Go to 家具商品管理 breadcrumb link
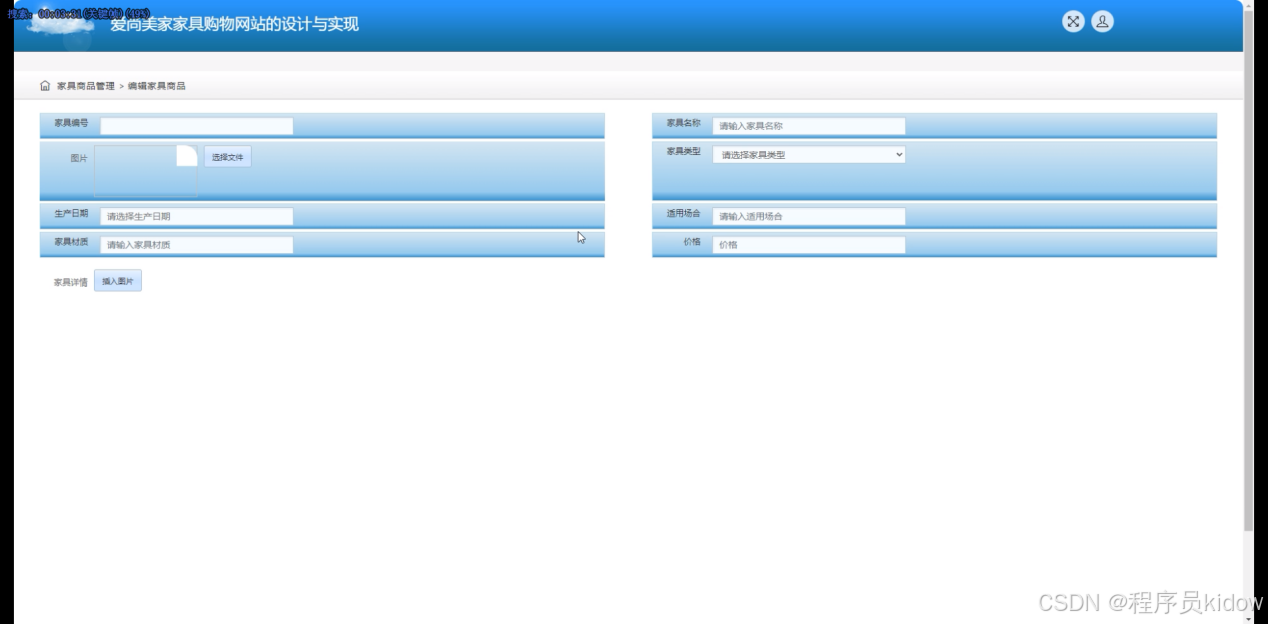Viewport: 1268px width, 624px height. (86, 86)
